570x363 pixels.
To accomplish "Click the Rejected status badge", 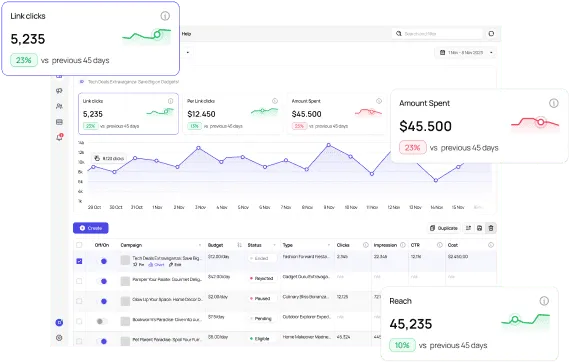I will pyautogui.click(x=262, y=278).
